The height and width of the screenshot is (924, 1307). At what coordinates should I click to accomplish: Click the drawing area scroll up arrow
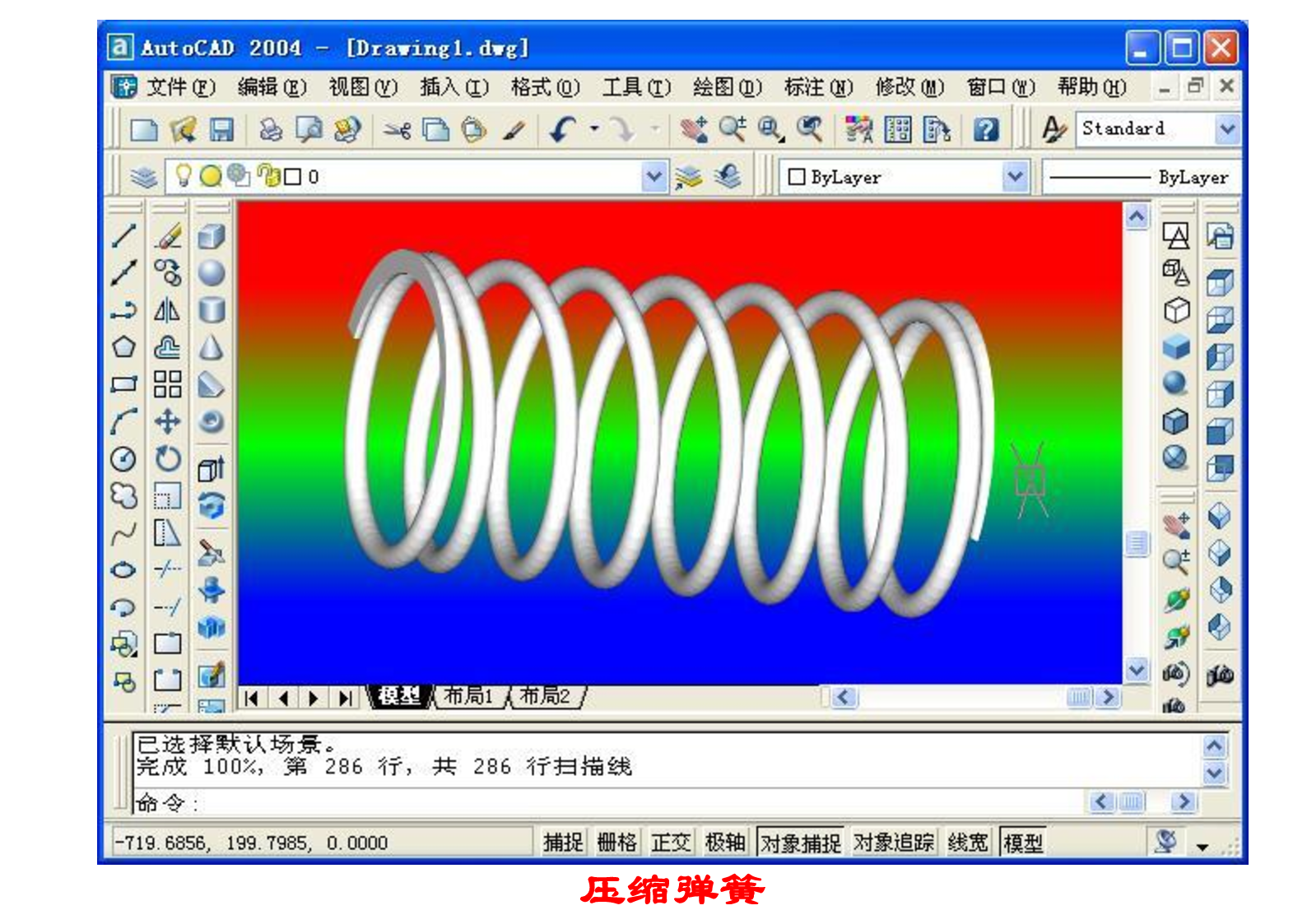click(x=1137, y=217)
